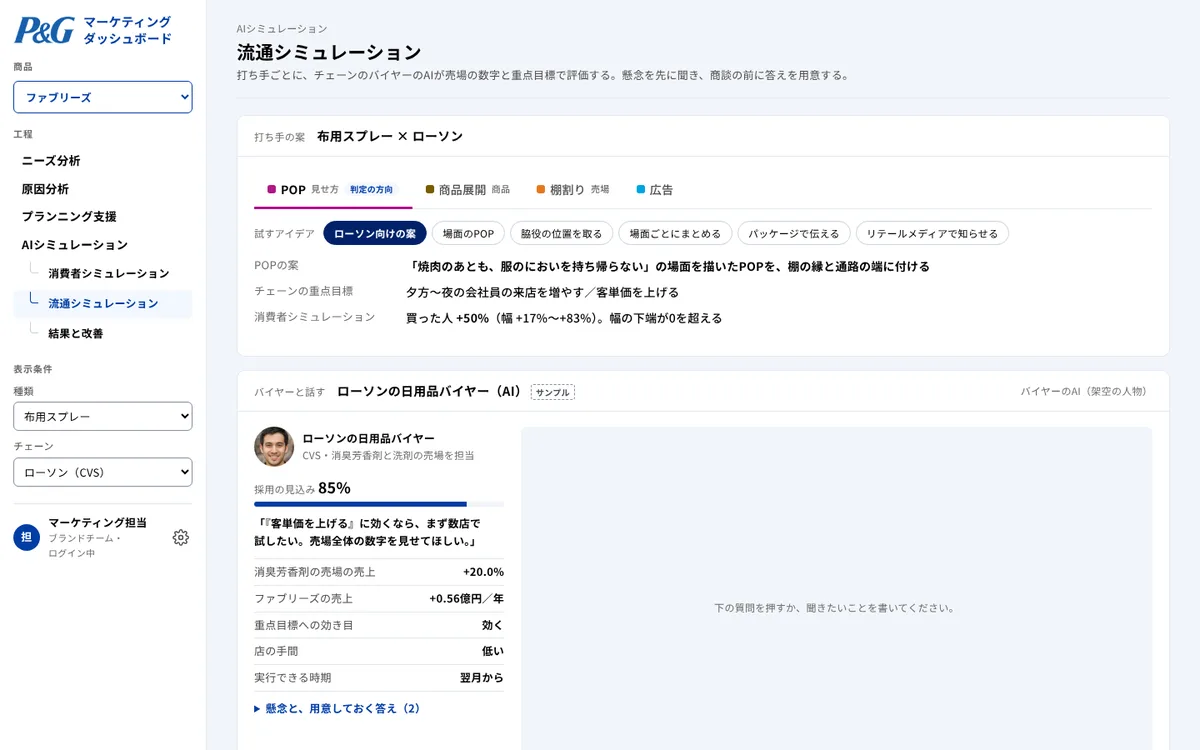Image resolution: width=1200 pixels, height=750 pixels.
Task: Select the 脇役の位置を取る idea chip
Action: click(562, 233)
